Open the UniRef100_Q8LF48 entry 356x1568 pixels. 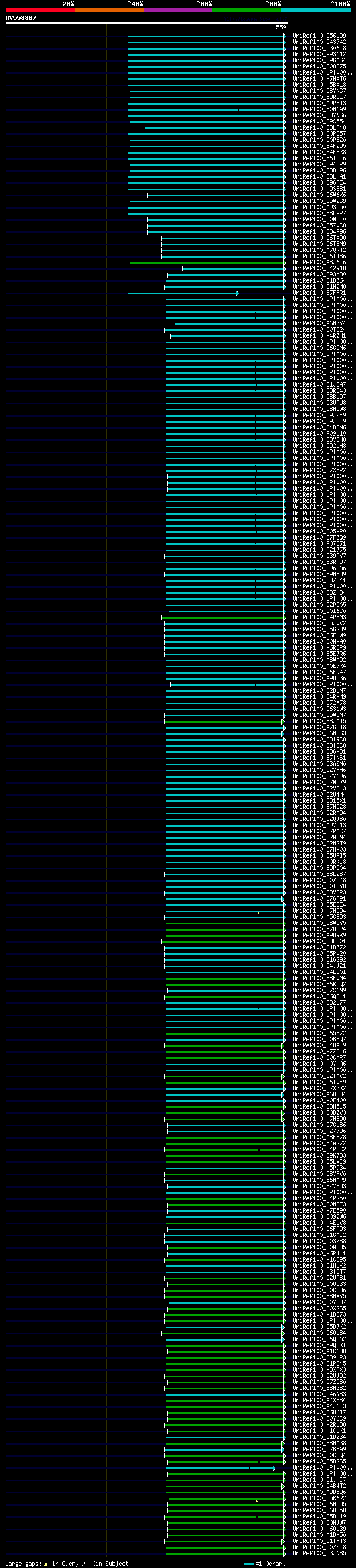tap(319, 128)
